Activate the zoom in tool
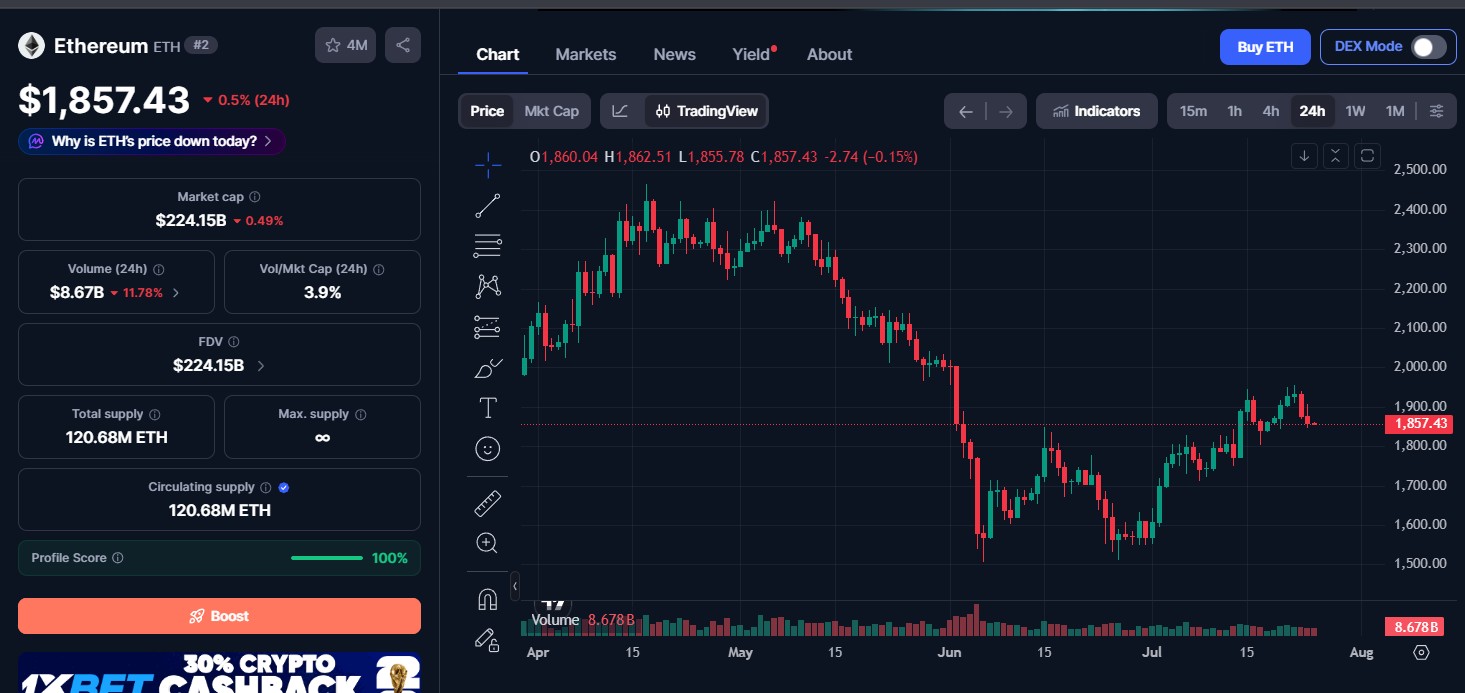 488,543
